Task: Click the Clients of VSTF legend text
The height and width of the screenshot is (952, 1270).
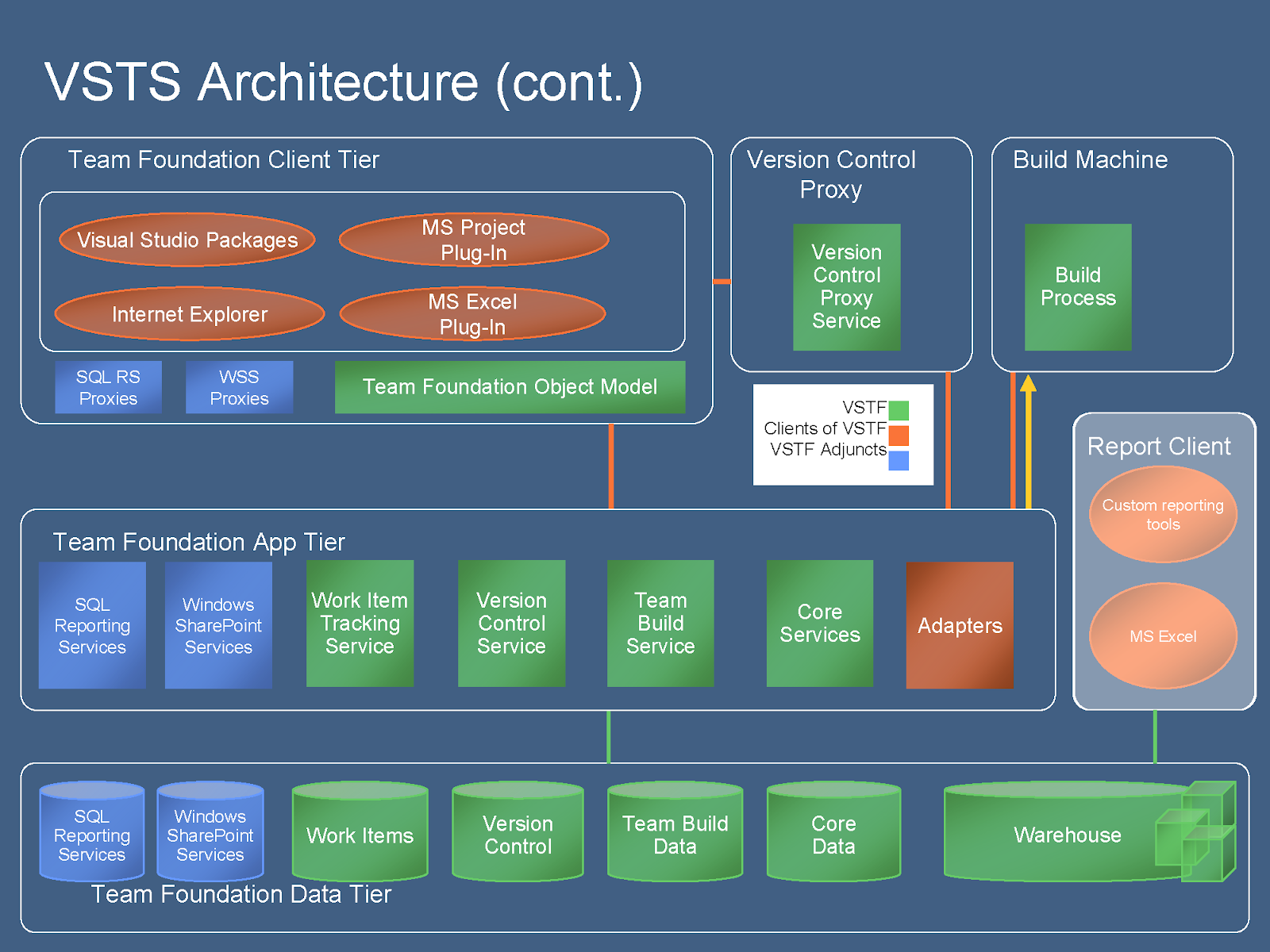Action: click(825, 428)
